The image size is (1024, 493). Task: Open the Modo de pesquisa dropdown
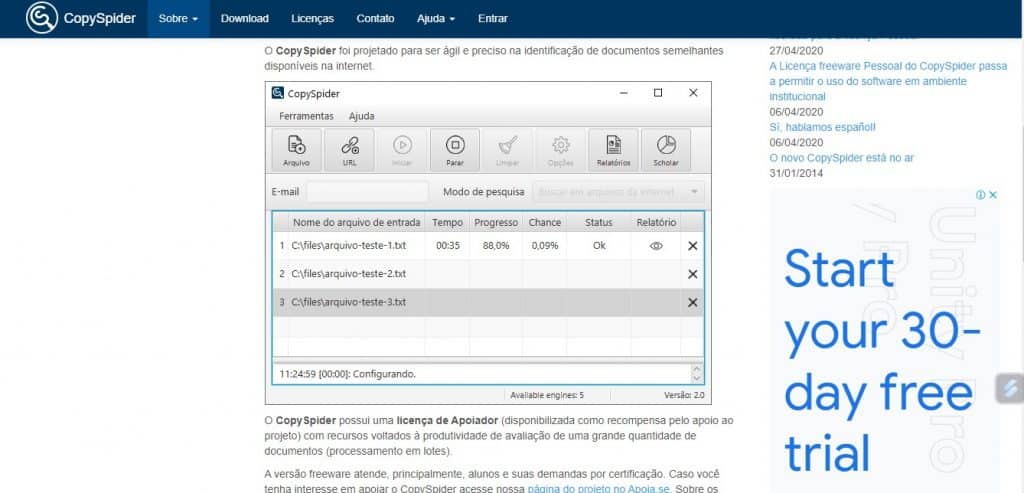(x=618, y=192)
